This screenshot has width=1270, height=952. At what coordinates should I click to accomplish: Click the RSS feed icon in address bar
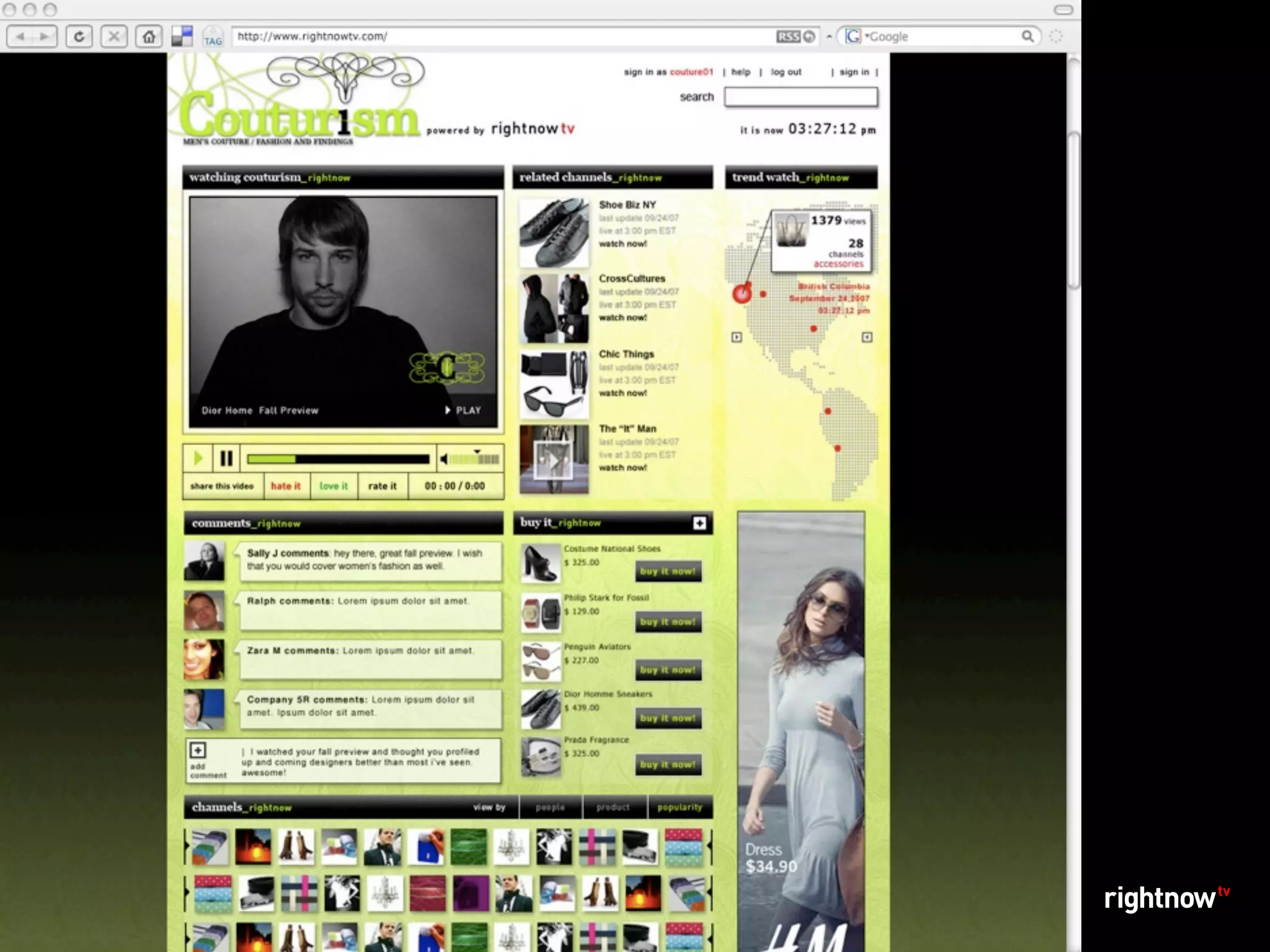[788, 37]
